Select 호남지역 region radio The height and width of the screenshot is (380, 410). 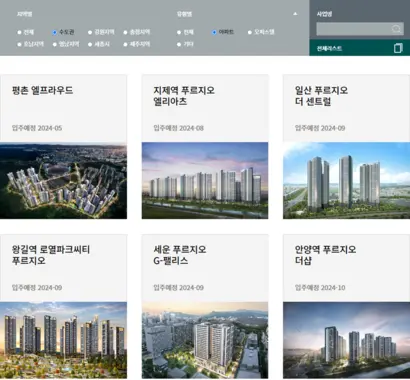(19, 44)
